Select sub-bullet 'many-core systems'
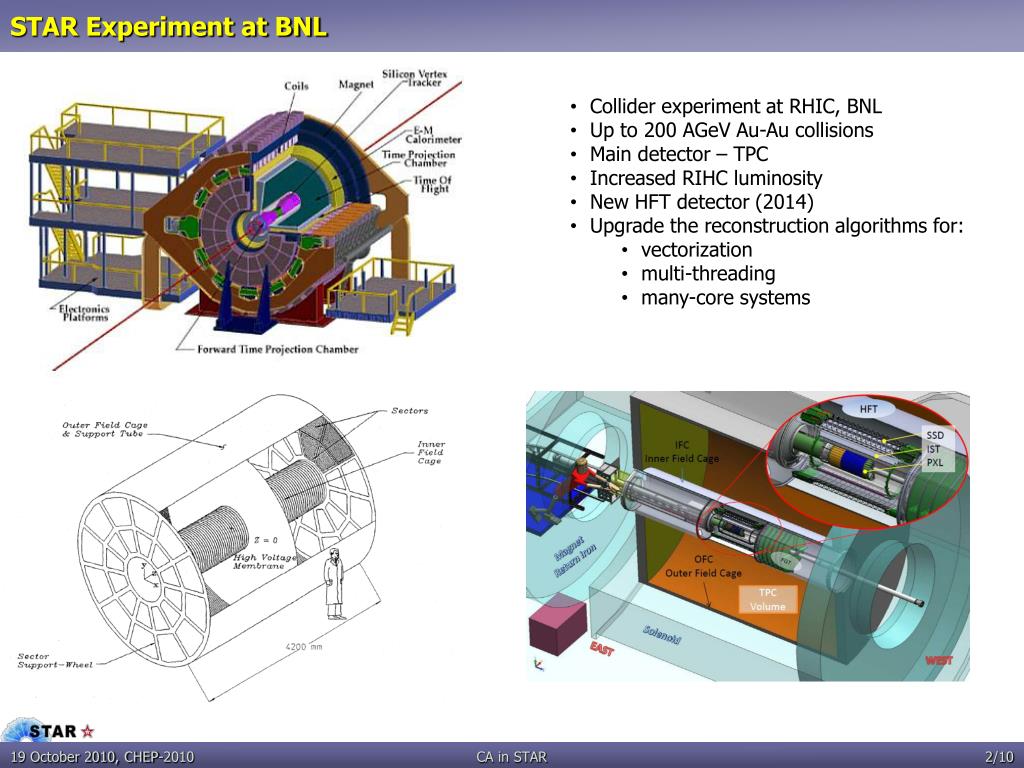 point(726,298)
